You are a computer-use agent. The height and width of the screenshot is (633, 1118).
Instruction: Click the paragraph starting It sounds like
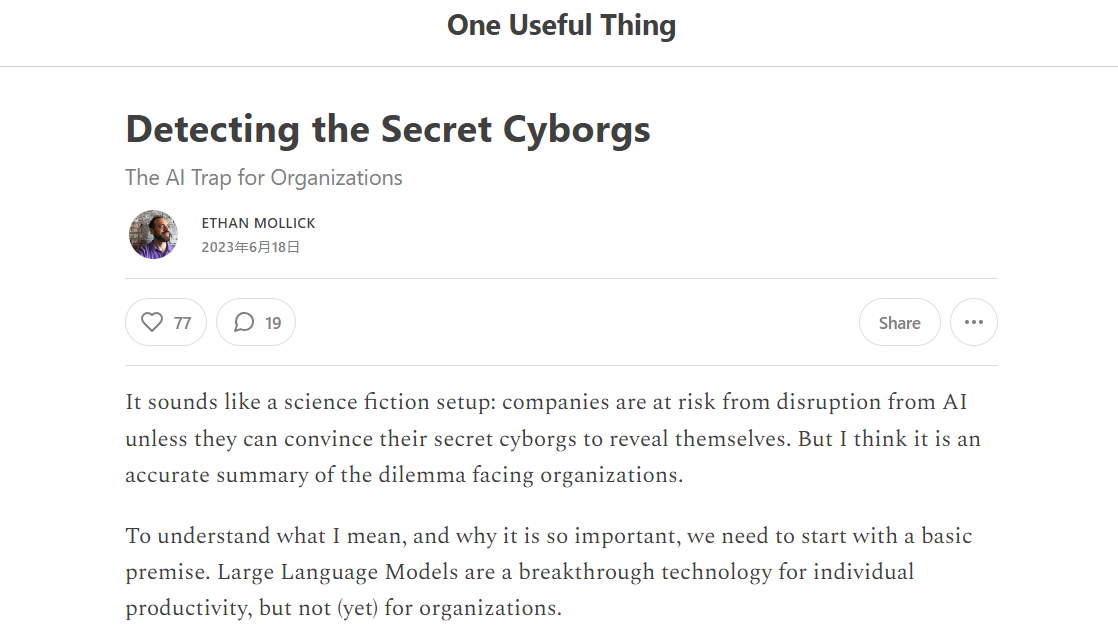click(x=553, y=438)
